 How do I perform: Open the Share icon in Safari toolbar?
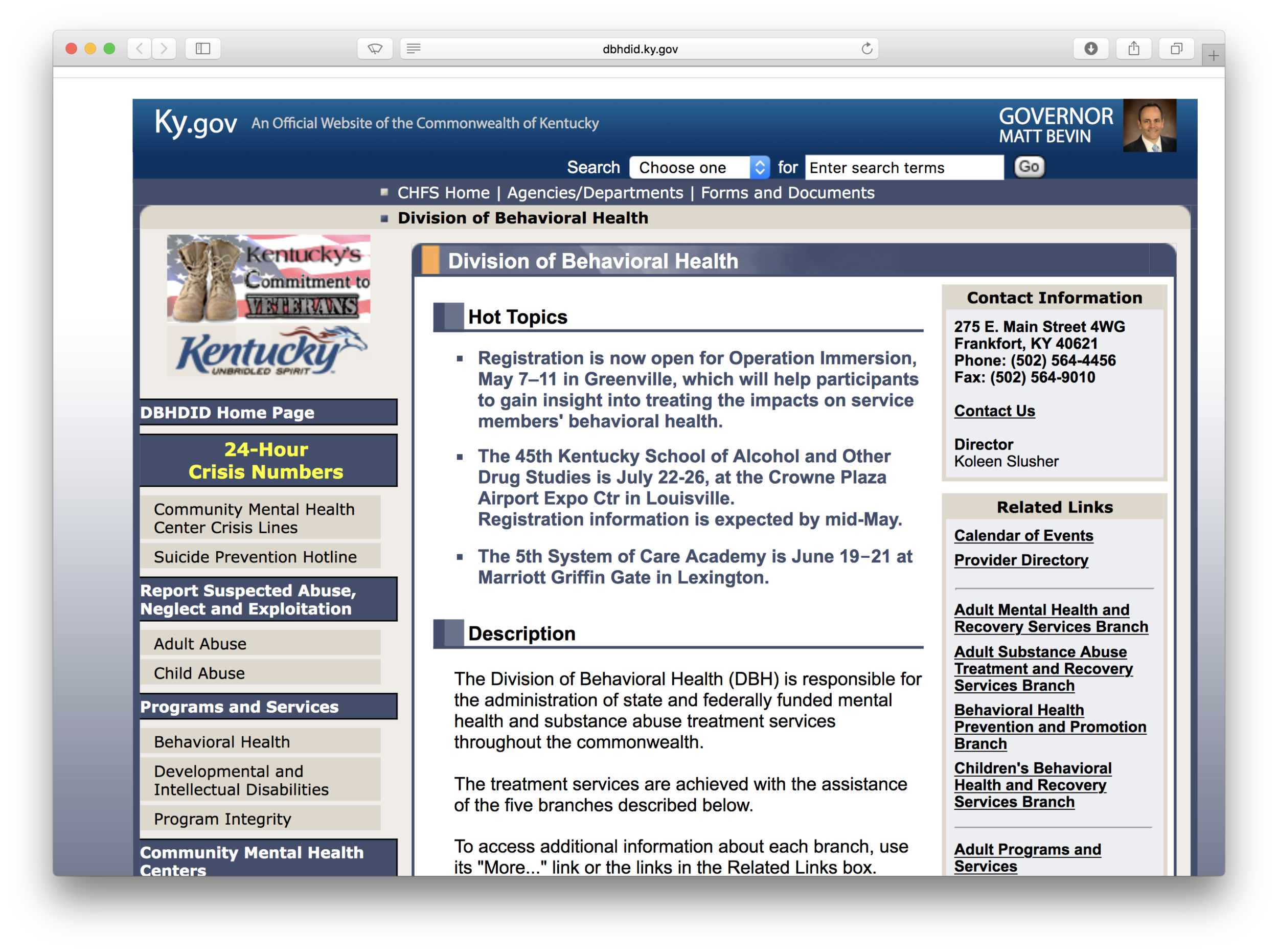1133,49
